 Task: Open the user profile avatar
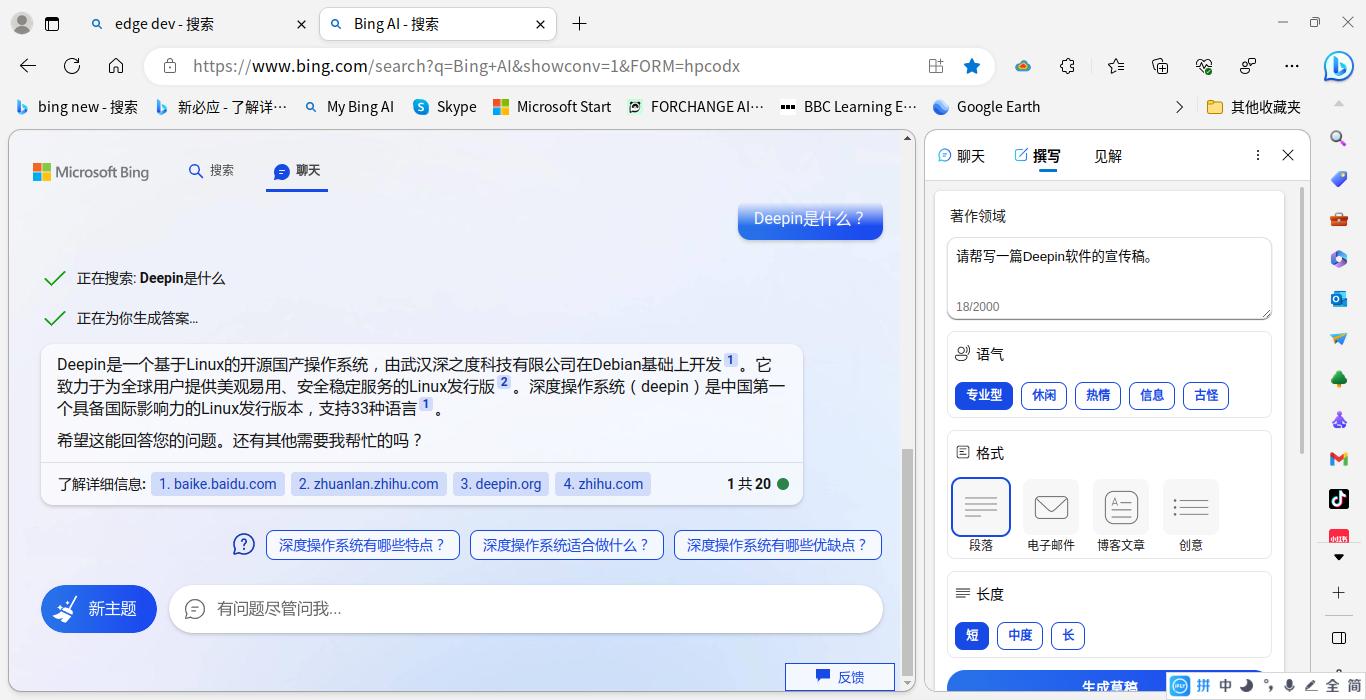point(21,23)
